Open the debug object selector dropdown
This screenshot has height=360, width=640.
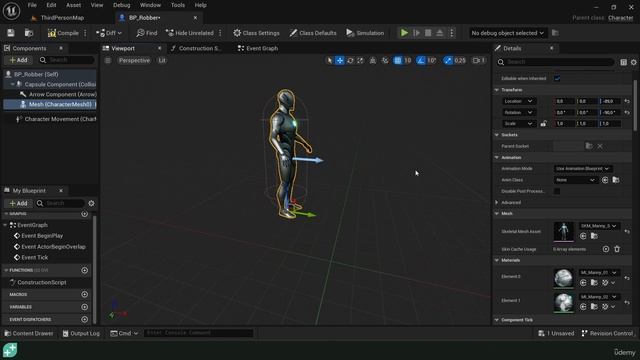[x=507, y=33]
